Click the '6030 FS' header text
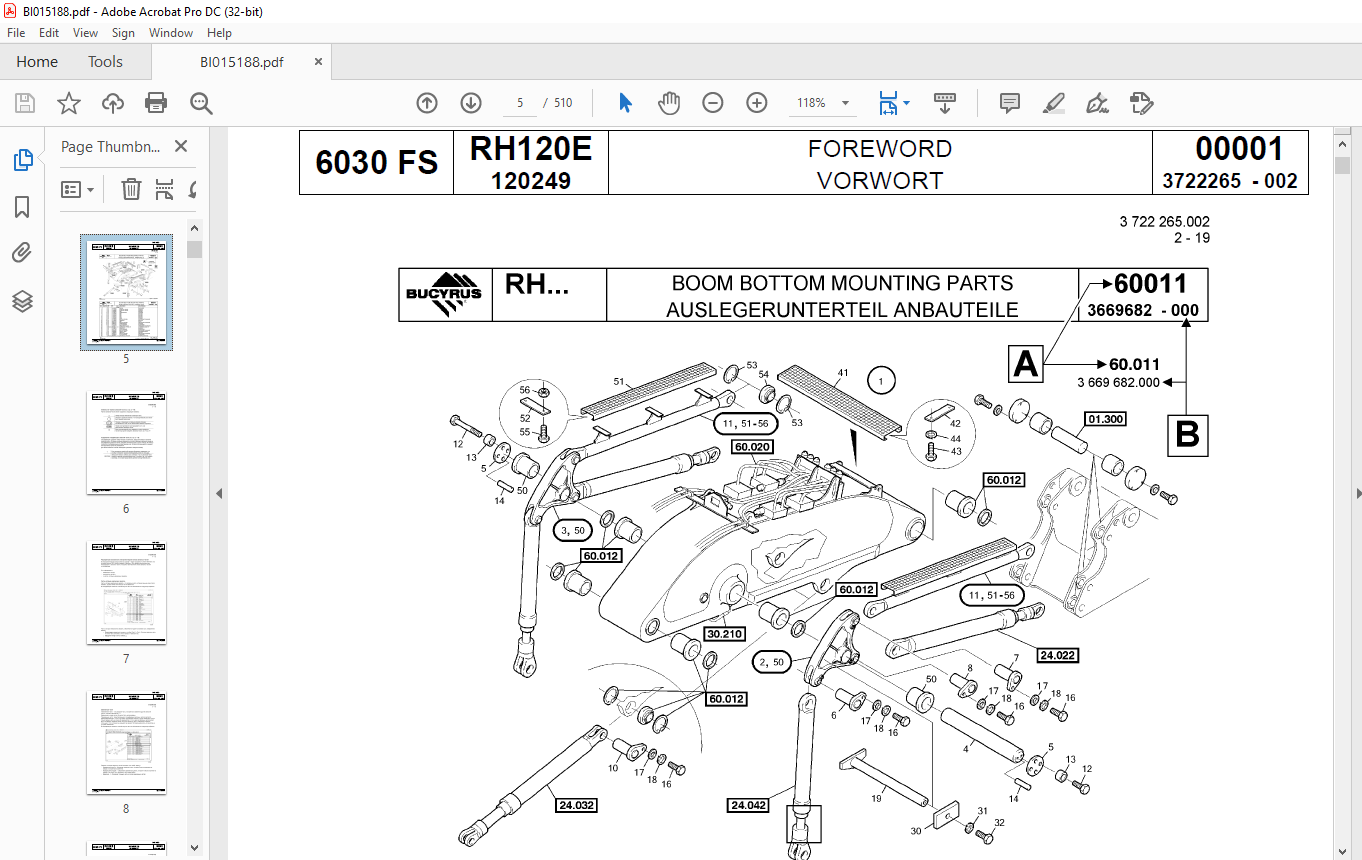Viewport: 1362px width, 860px height. pos(377,162)
